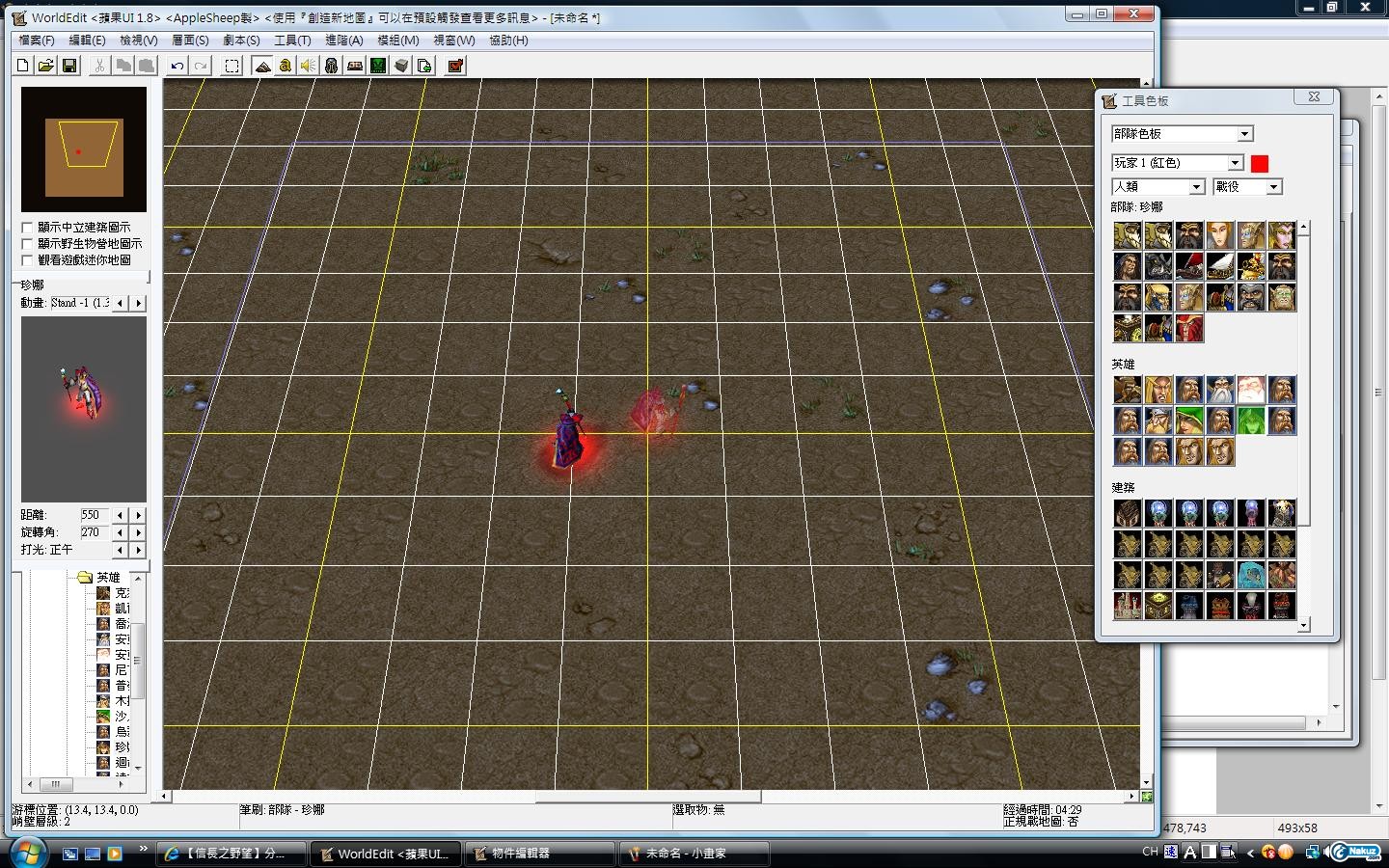Open the Sound Editor speaker icon
This screenshot has width=1389, height=868.
pyautogui.click(x=309, y=66)
